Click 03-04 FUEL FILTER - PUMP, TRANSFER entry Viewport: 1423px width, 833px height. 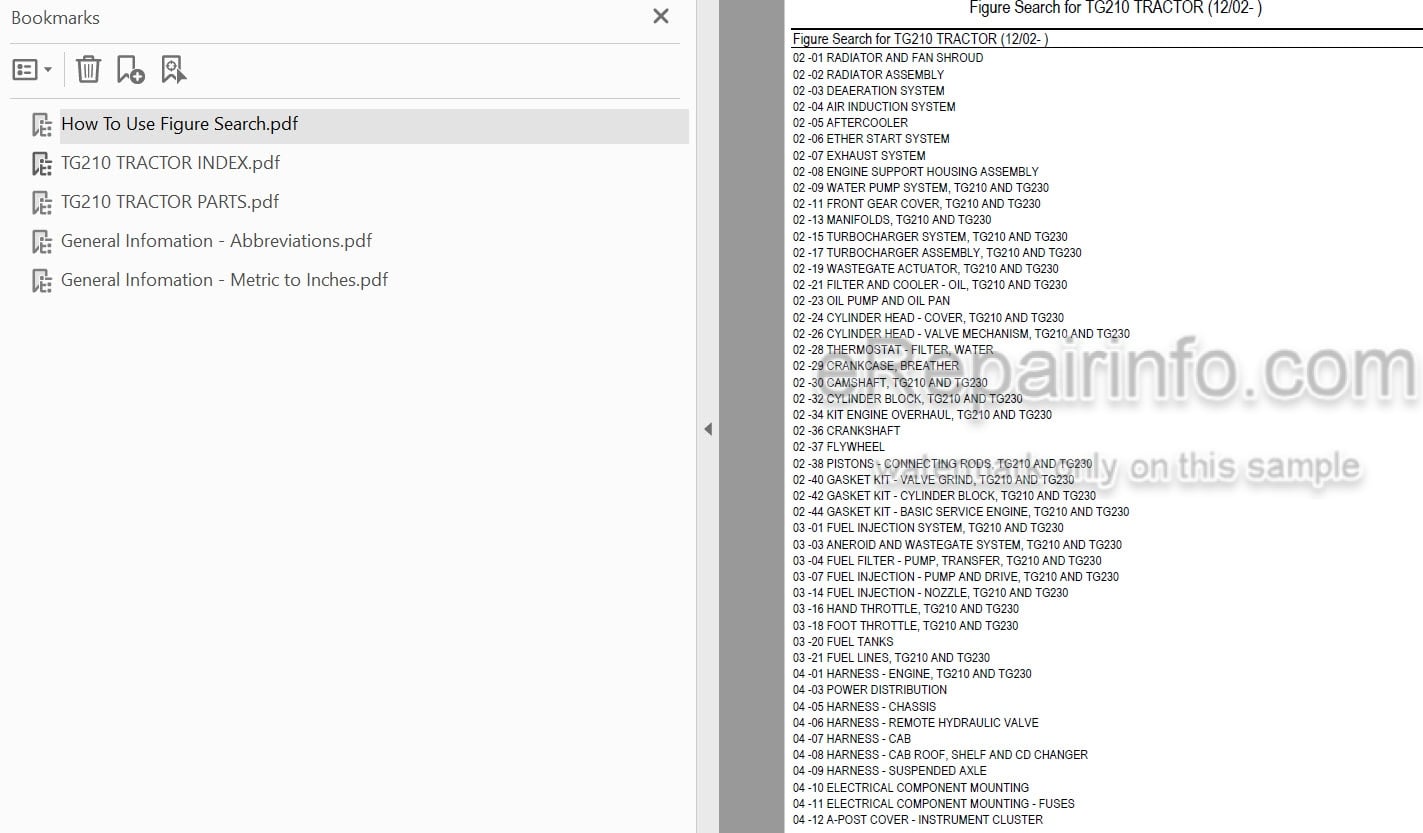pos(947,561)
